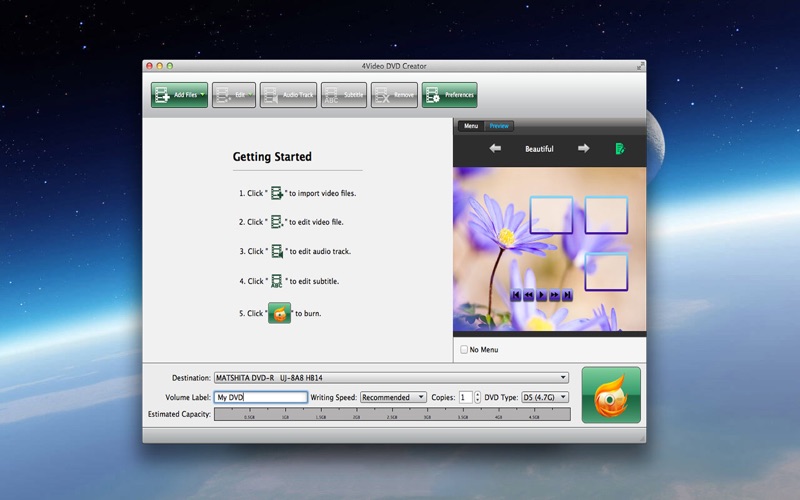Click the fullscreen icon in title bar
Viewport: 800px width, 500px height.
click(x=640, y=66)
